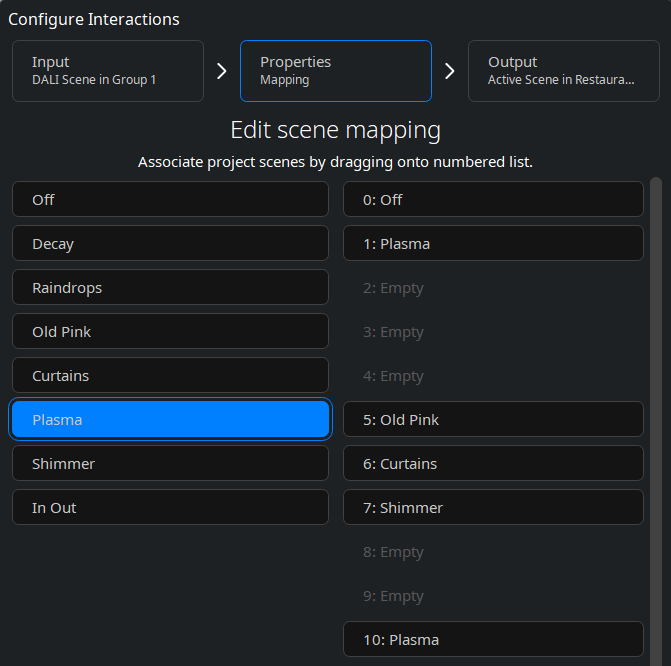Click the numbered list vertical scrollbar
Screen dimensions: 671x666
click(x=656, y=422)
